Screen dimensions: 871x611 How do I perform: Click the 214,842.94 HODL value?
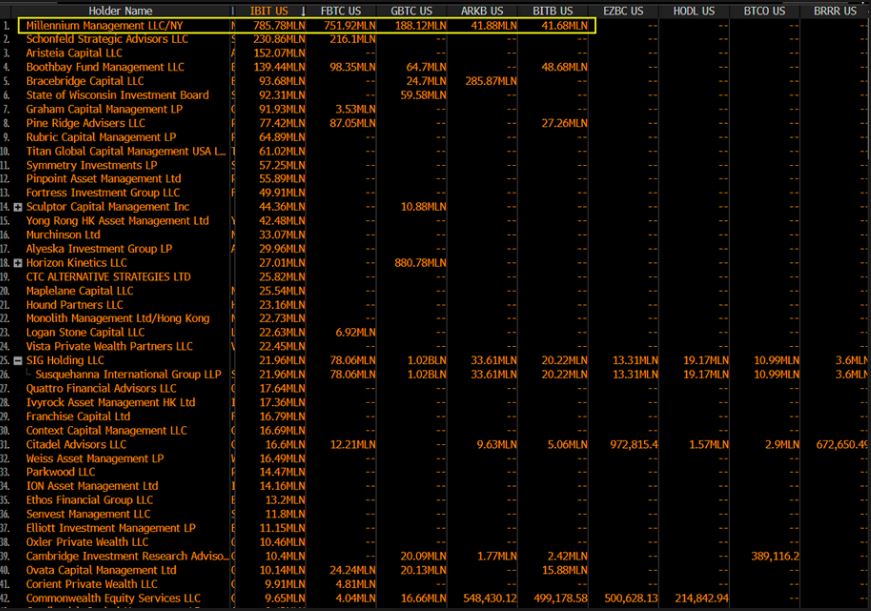point(702,598)
